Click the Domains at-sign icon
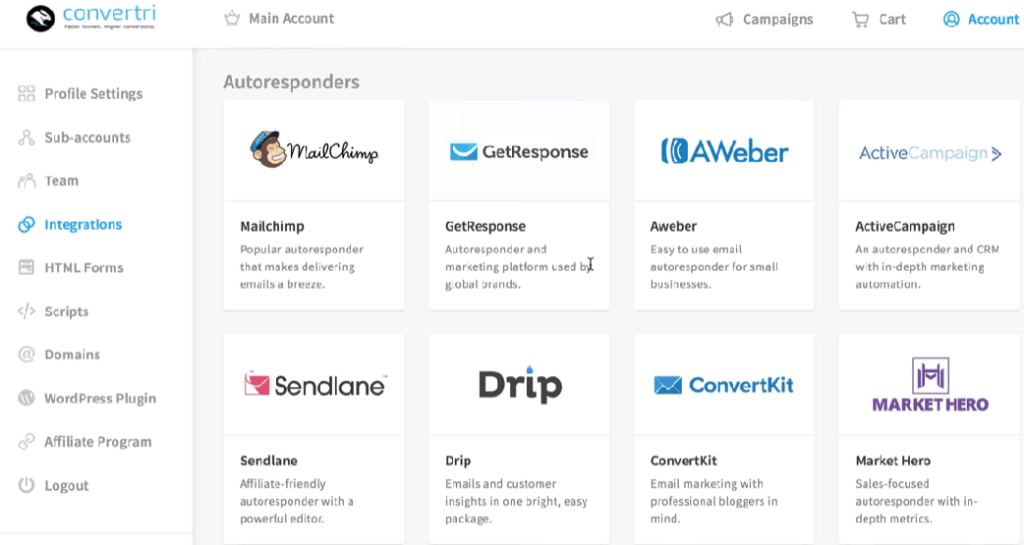This screenshot has height=545, width=1024. click(27, 355)
